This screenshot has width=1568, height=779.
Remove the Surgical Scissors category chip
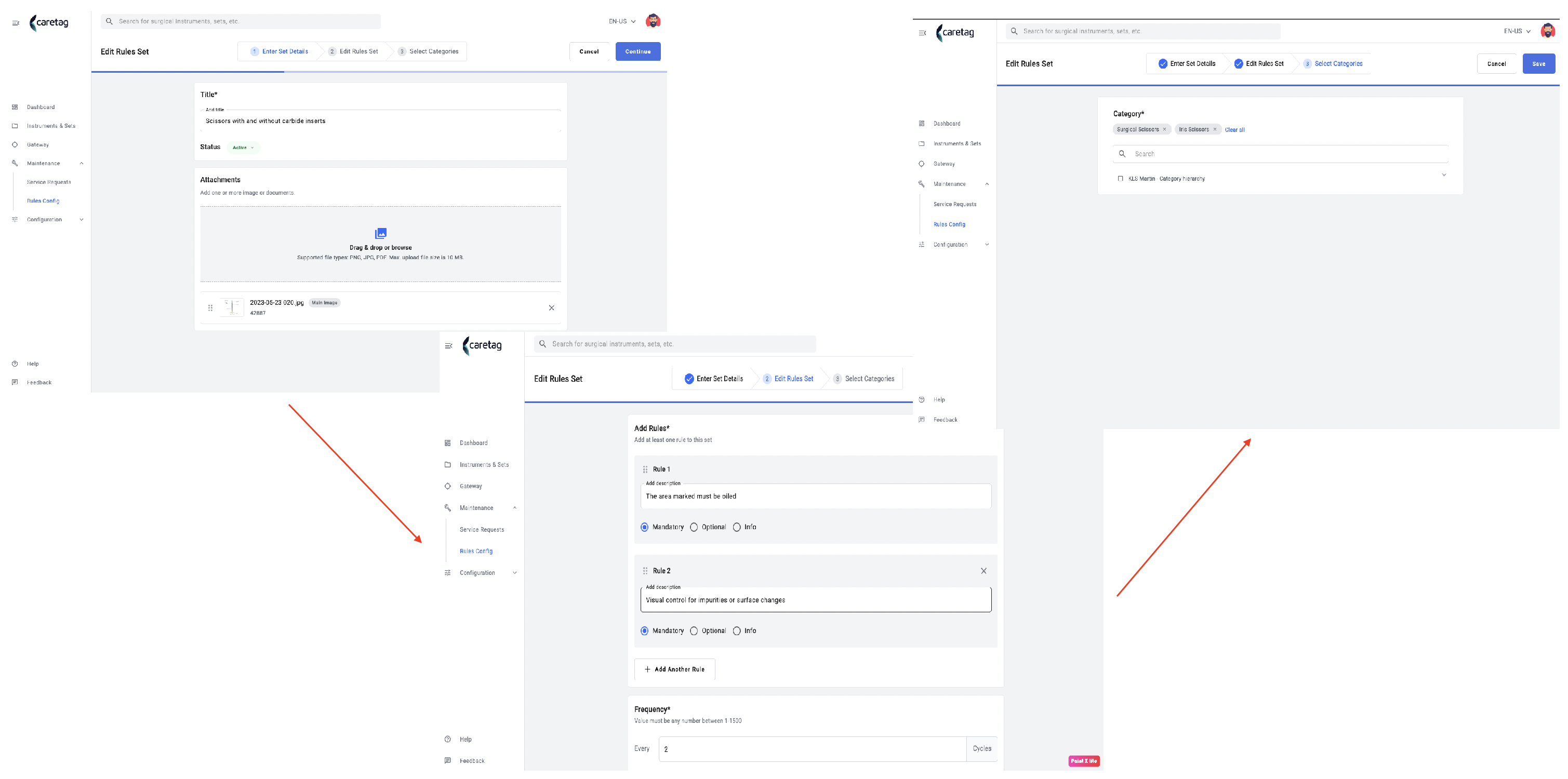pos(1164,129)
